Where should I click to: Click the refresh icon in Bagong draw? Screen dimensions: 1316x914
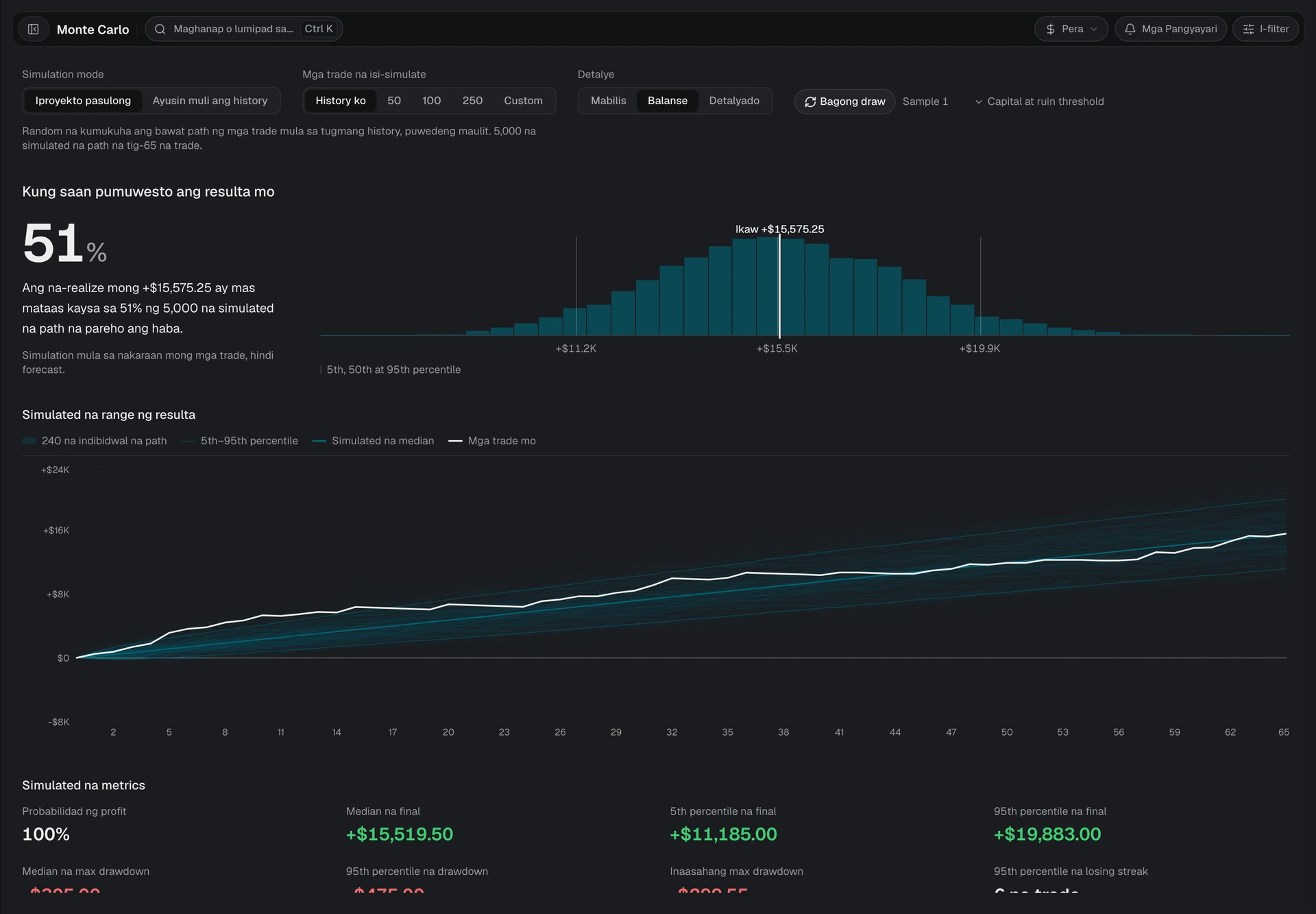(810, 101)
